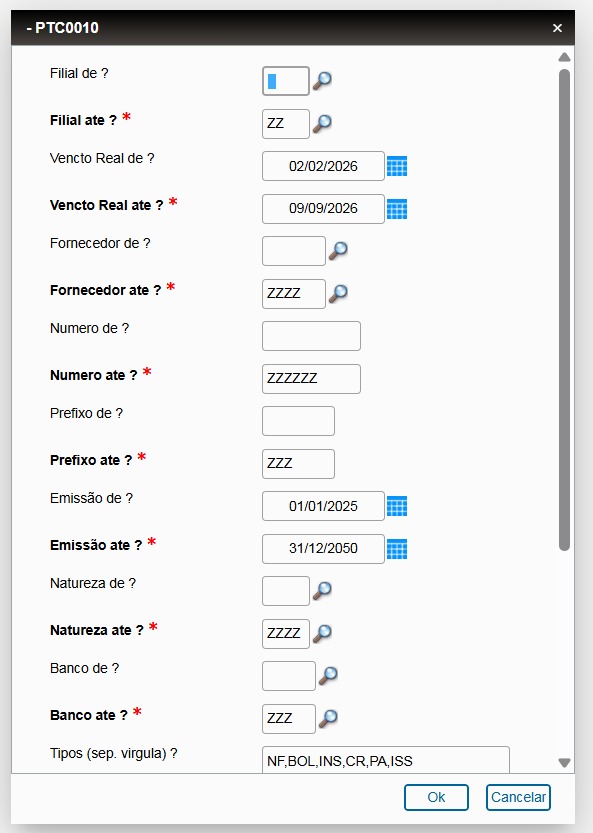Open lookup search for Natureza ate
593x833 pixels.
coord(322,633)
